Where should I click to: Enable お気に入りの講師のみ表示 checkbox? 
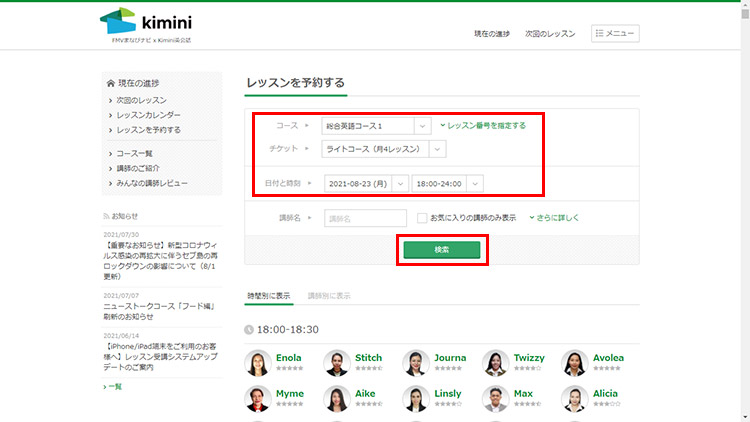click(x=422, y=217)
